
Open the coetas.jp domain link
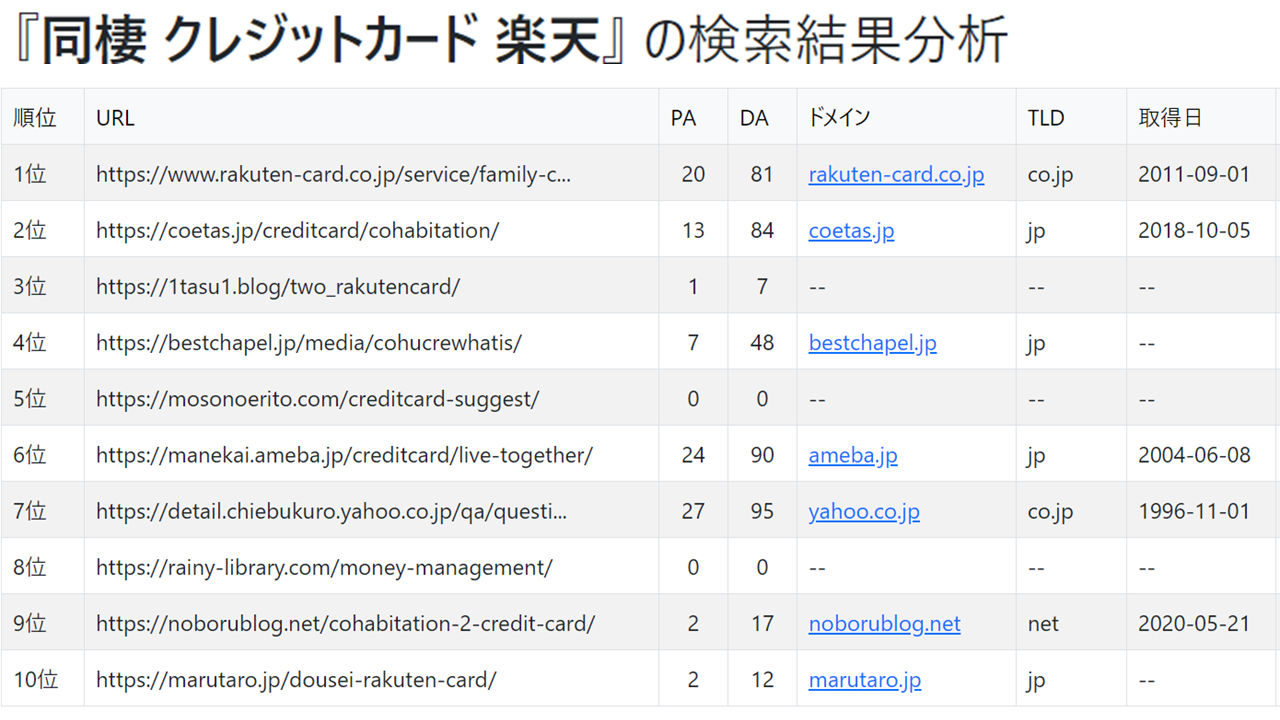pyautogui.click(x=851, y=231)
